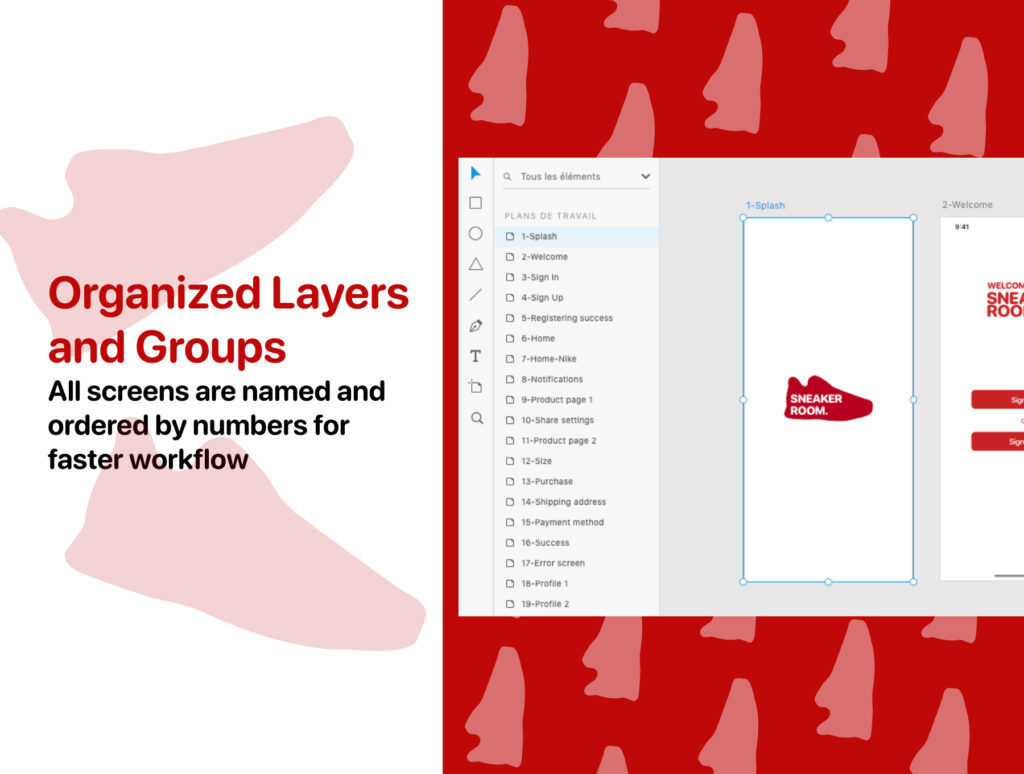The height and width of the screenshot is (774, 1024).
Task: Click the top-center resize handle of 1-Splash
Action: tap(828, 218)
